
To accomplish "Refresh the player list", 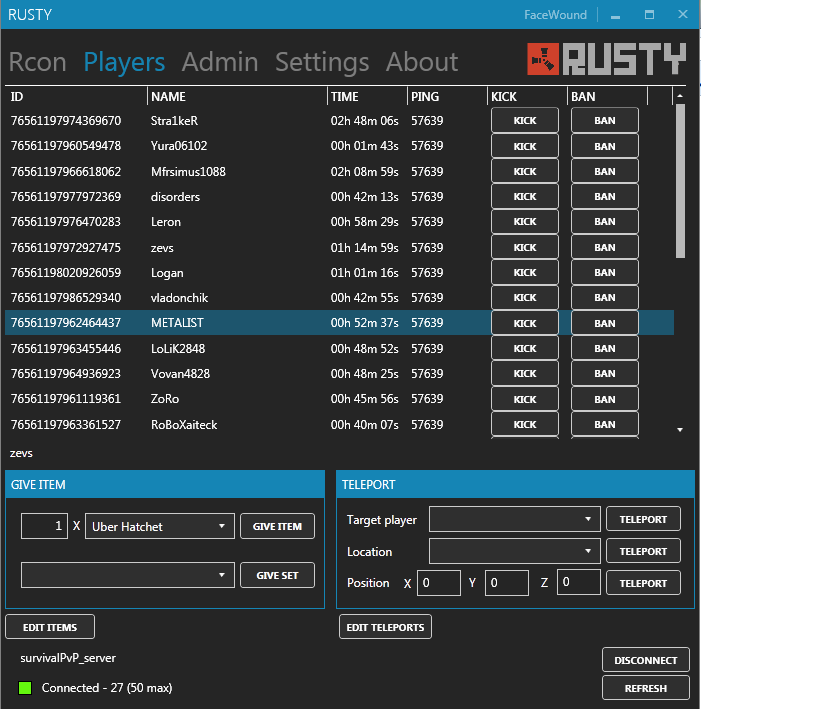I will [x=646, y=688].
